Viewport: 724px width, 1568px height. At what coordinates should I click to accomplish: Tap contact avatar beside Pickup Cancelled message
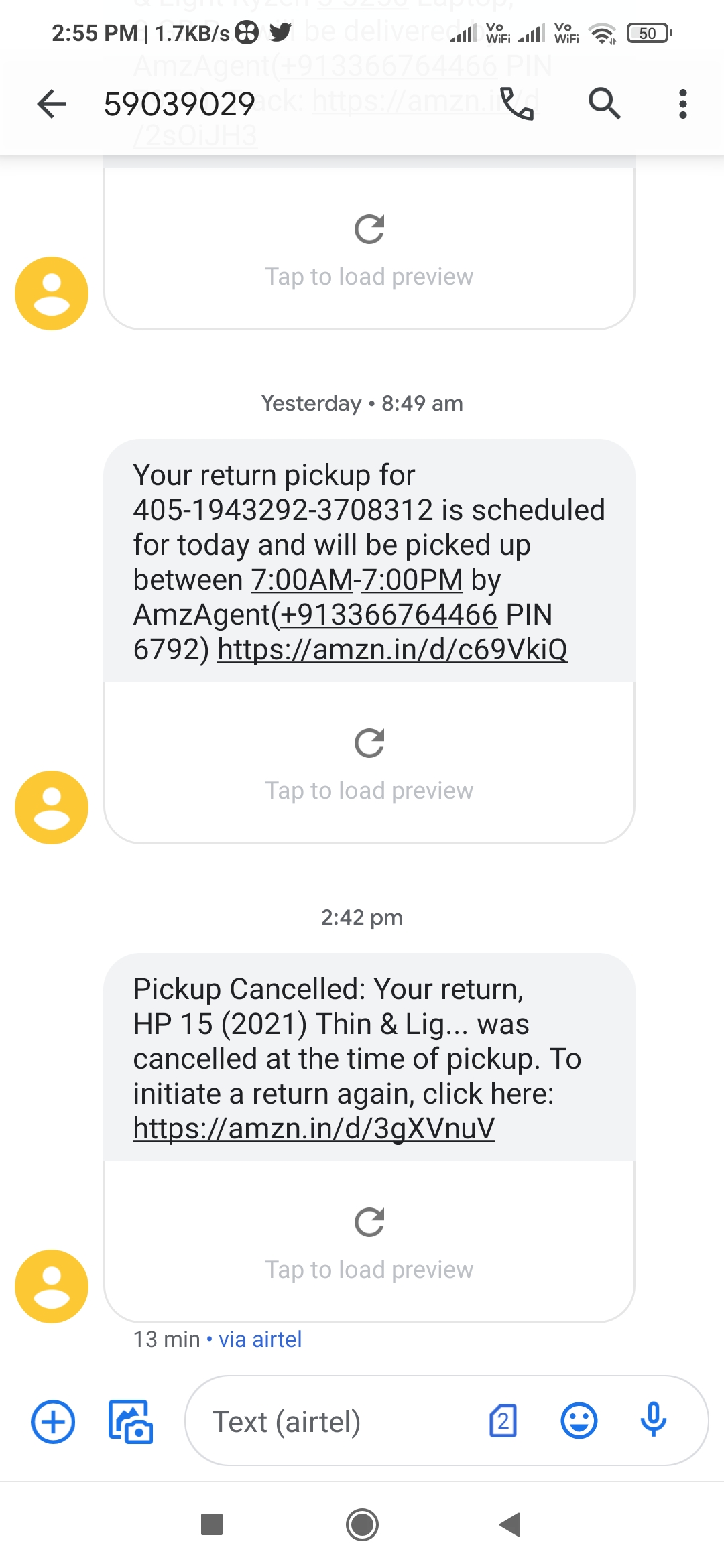pos(52,1286)
